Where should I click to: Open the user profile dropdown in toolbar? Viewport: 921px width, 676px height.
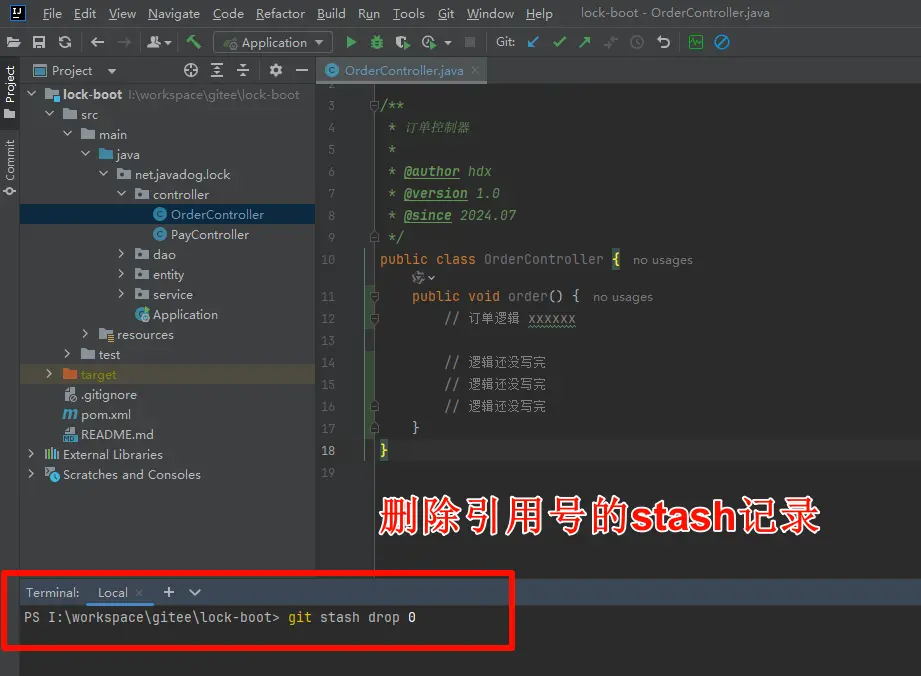pyautogui.click(x=159, y=42)
